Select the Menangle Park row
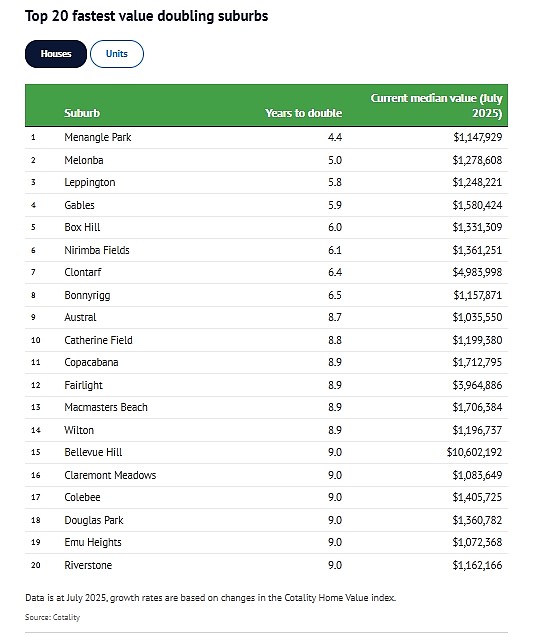The height and width of the screenshot is (637, 544). pyautogui.click(x=267, y=137)
